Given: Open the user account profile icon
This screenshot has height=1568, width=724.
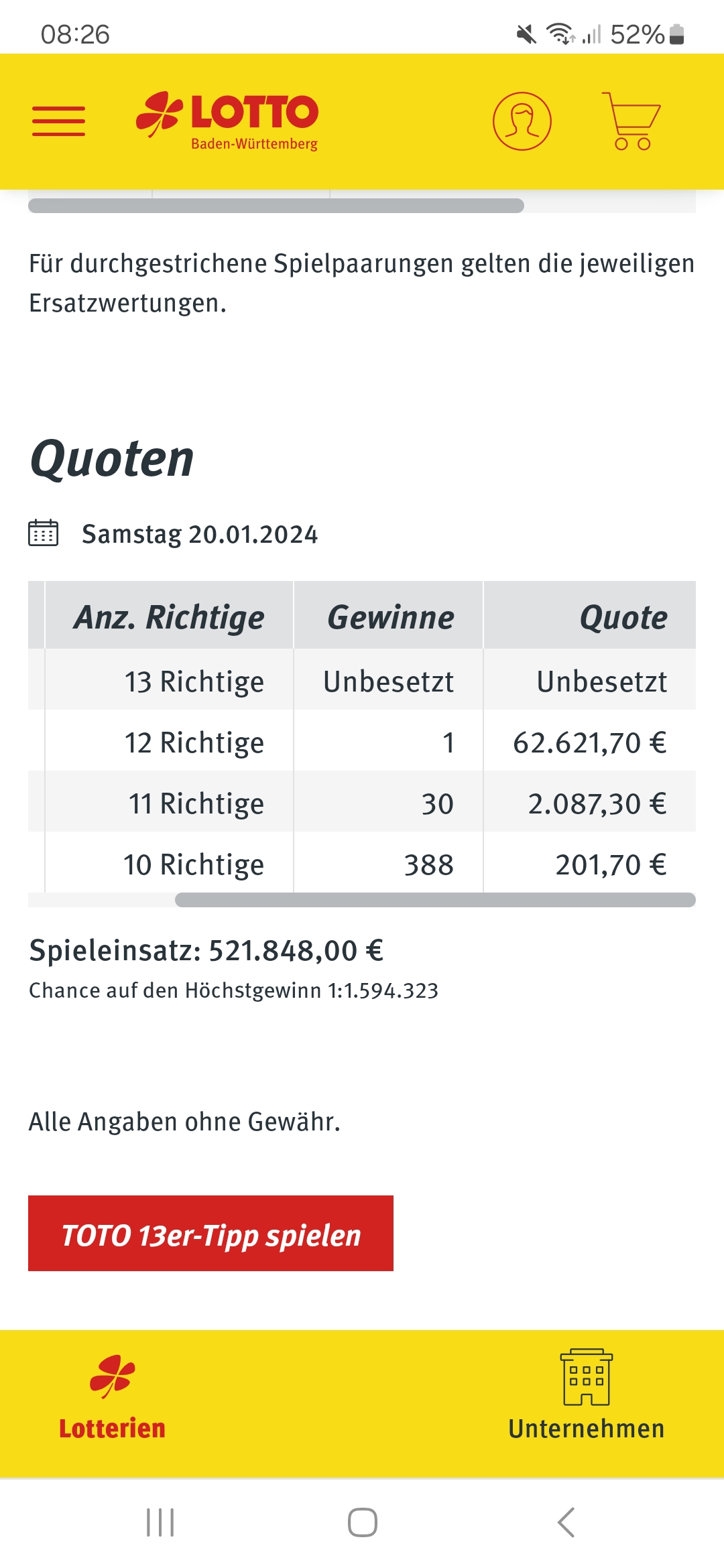Looking at the screenshot, I should (522, 121).
